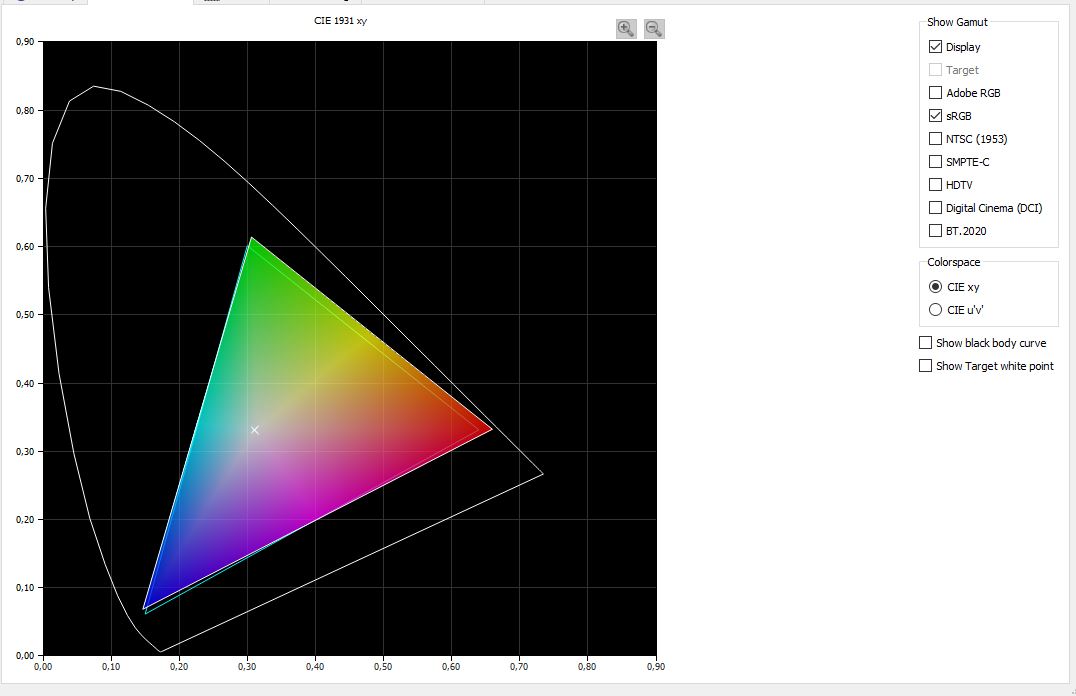This screenshot has width=1076, height=696.
Task: Switch colorspace to CIE u'v'
Action: point(936,310)
